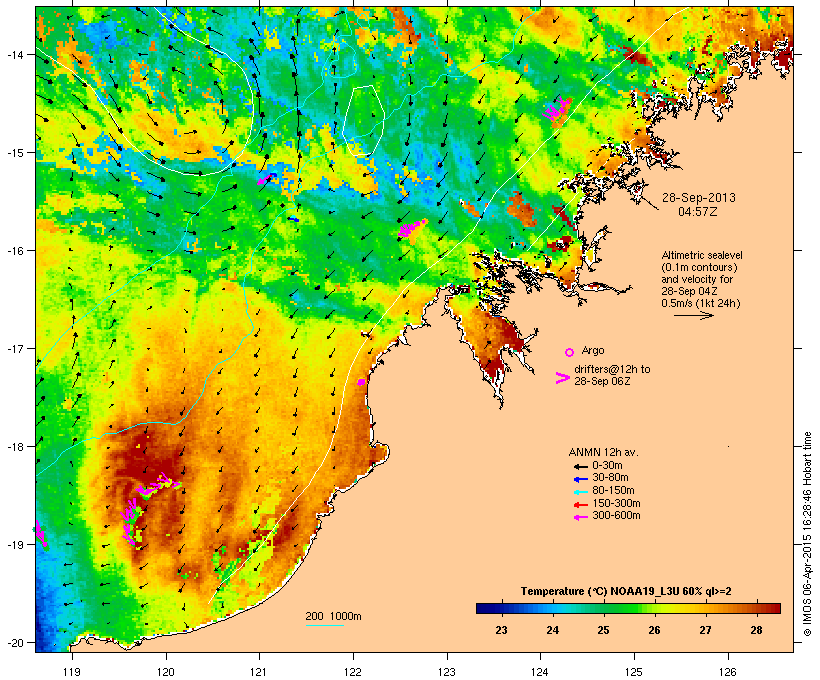The width and height of the screenshot is (820, 680).
Task: Click the Temperature NOAA19_L3U colorbar title
Action: tap(626, 592)
